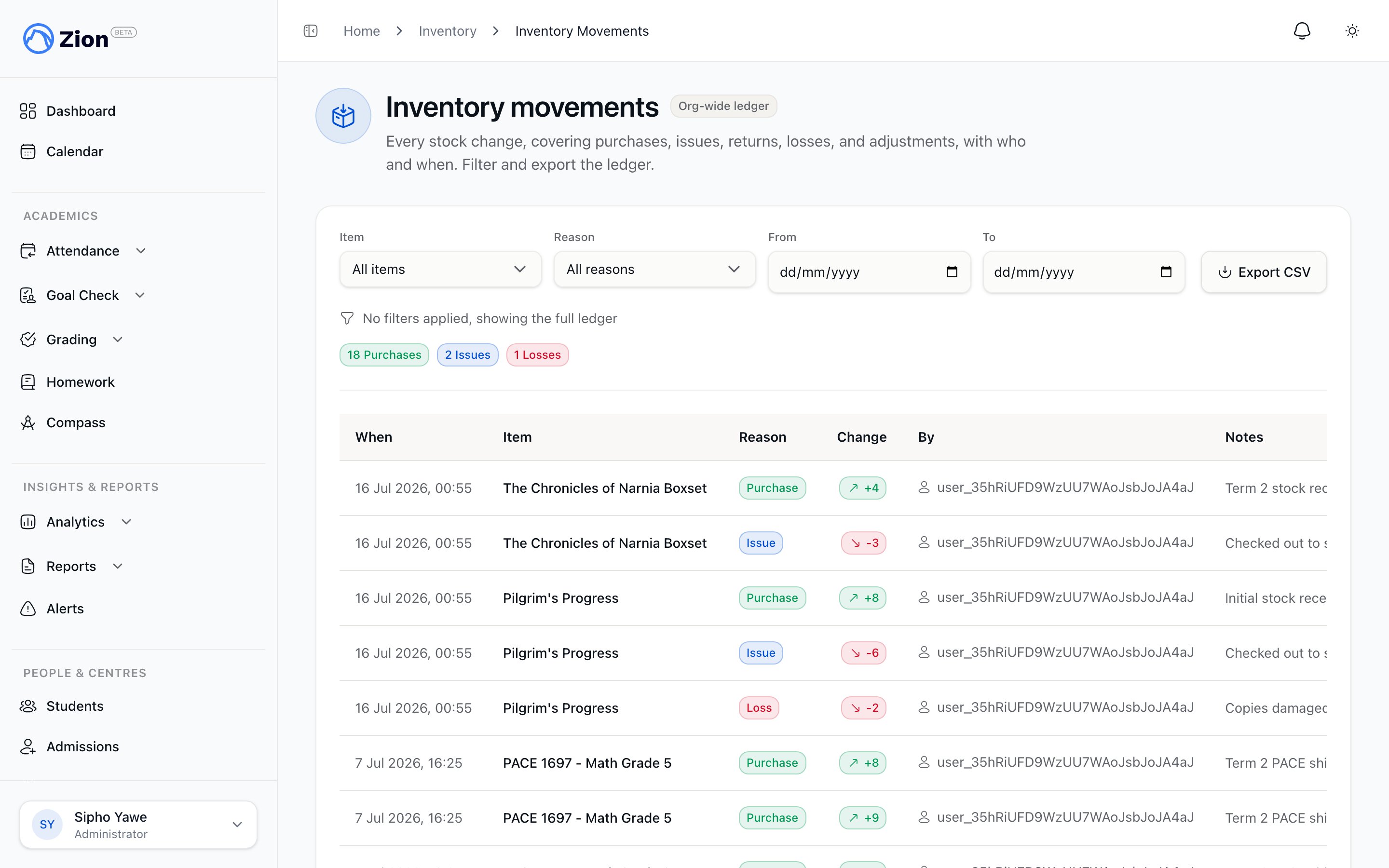Expand the Goal Check chevron

140,295
